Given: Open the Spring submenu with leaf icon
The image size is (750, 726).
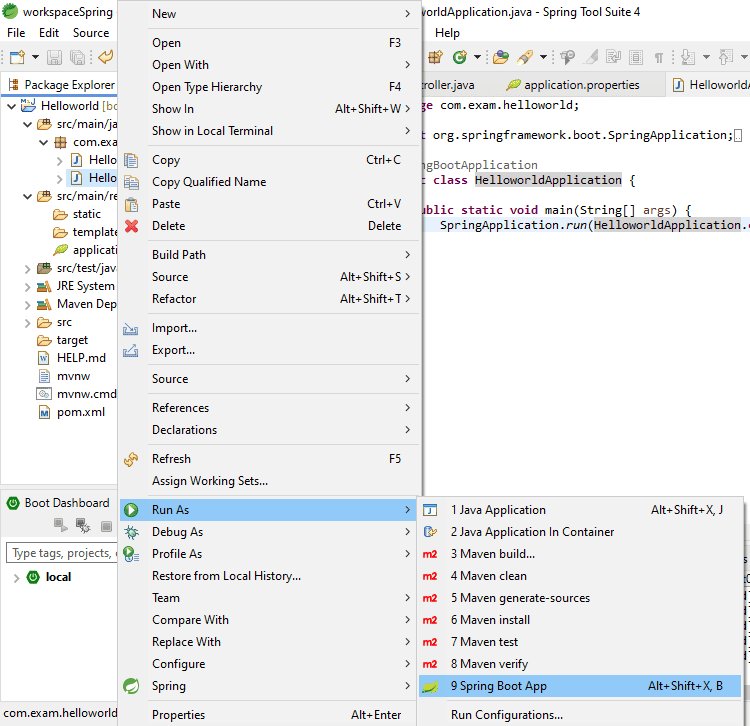Looking at the screenshot, I should tap(269, 686).
